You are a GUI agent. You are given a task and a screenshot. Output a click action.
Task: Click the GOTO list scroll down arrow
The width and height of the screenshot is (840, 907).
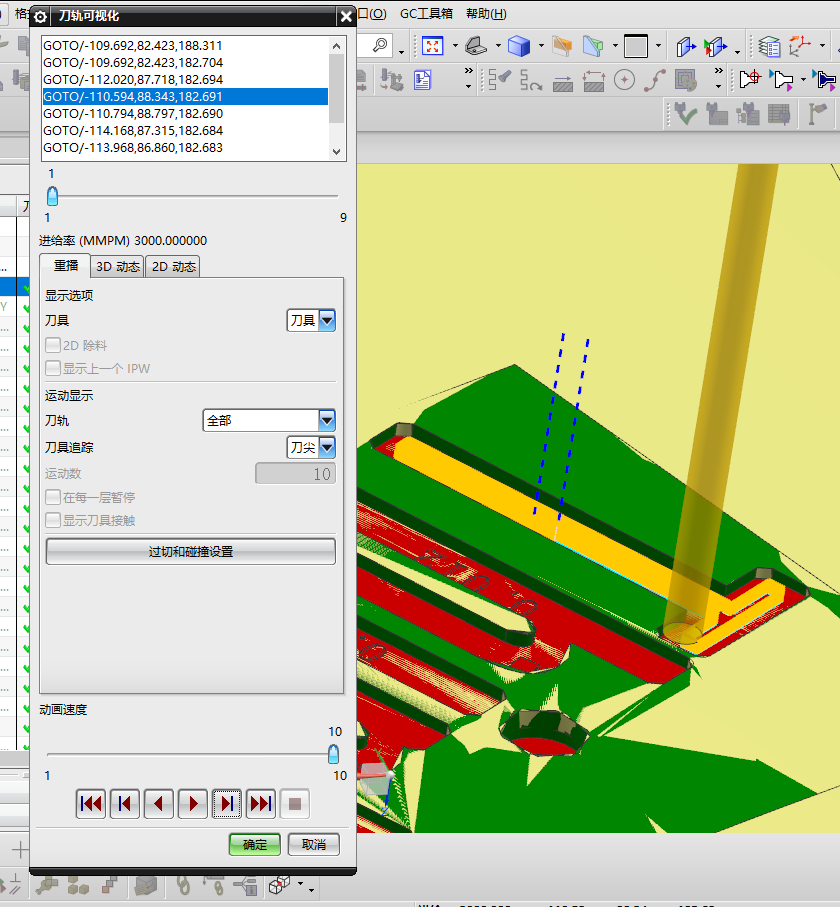tap(337, 152)
